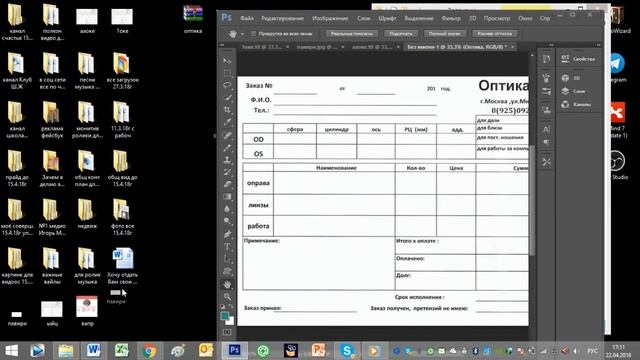
Task: Click the Подогнать button
Action: [x=401, y=33]
